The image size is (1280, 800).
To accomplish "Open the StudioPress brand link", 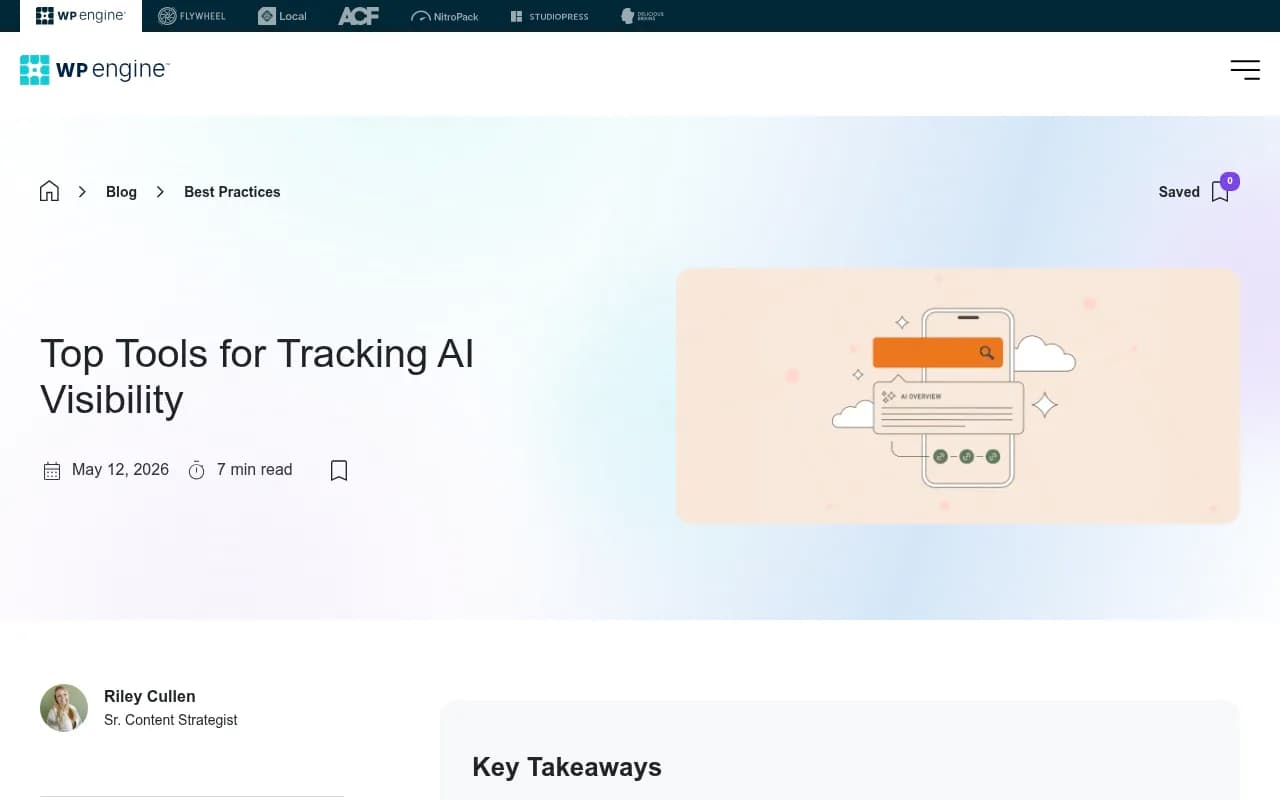I will click(549, 16).
